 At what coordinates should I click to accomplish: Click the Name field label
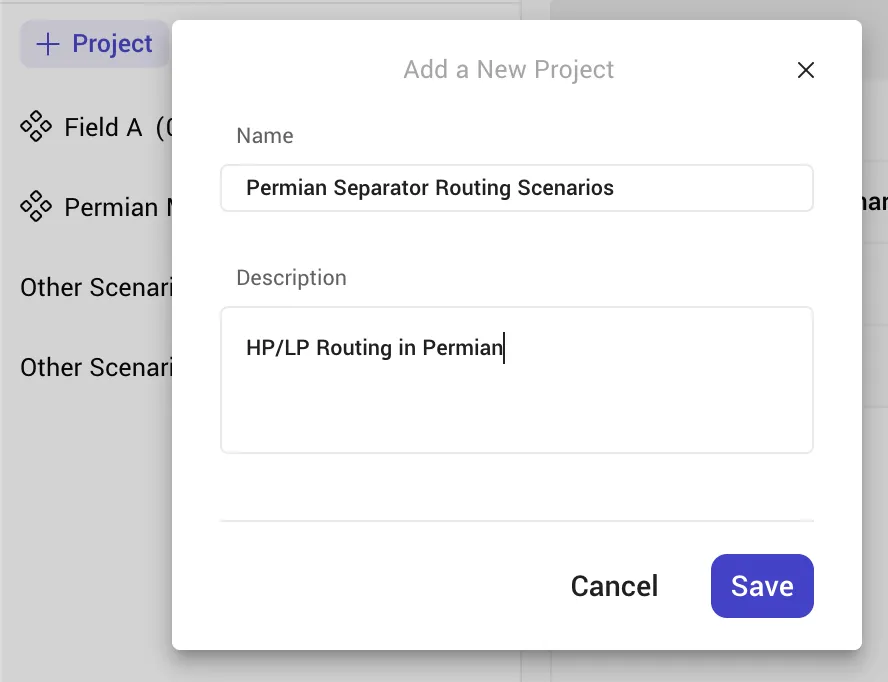click(x=264, y=136)
